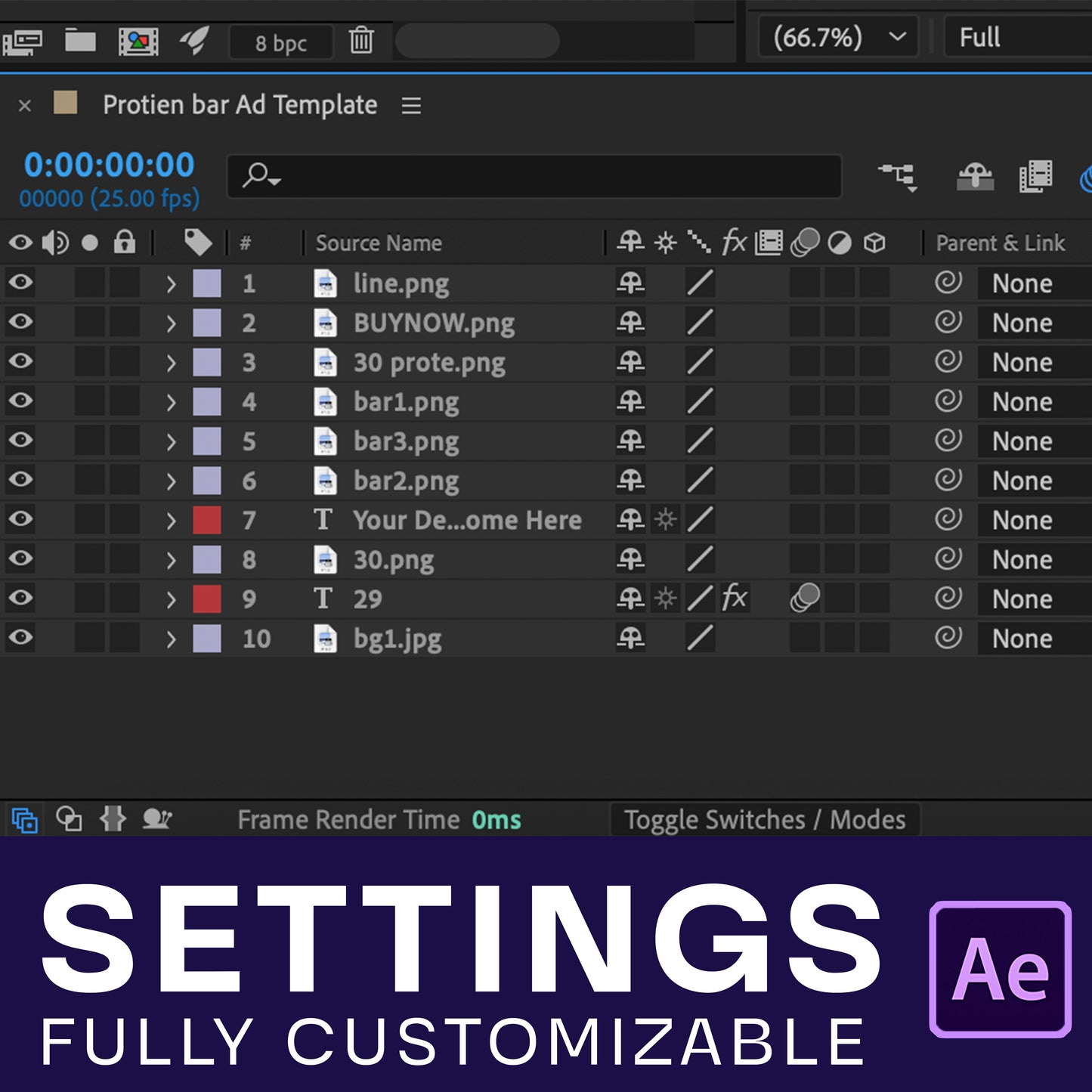Expand the 30 prote.png layer properties
This screenshot has height=1092, width=1092.
coord(171,363)
